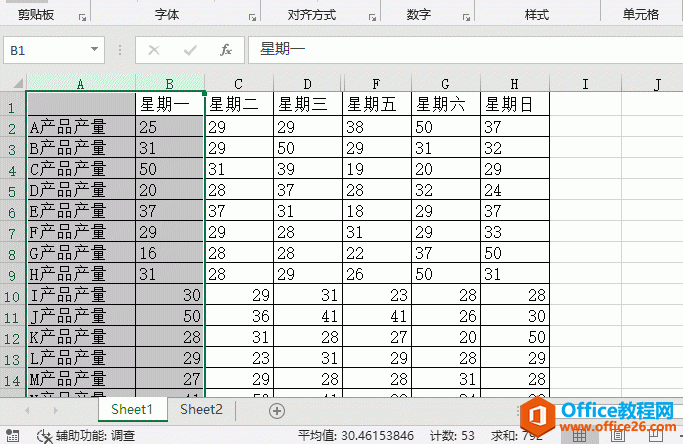Viewport: 683px width, 444px height.
Task: Click cell containing 星期二
Action: coord(239,104)
